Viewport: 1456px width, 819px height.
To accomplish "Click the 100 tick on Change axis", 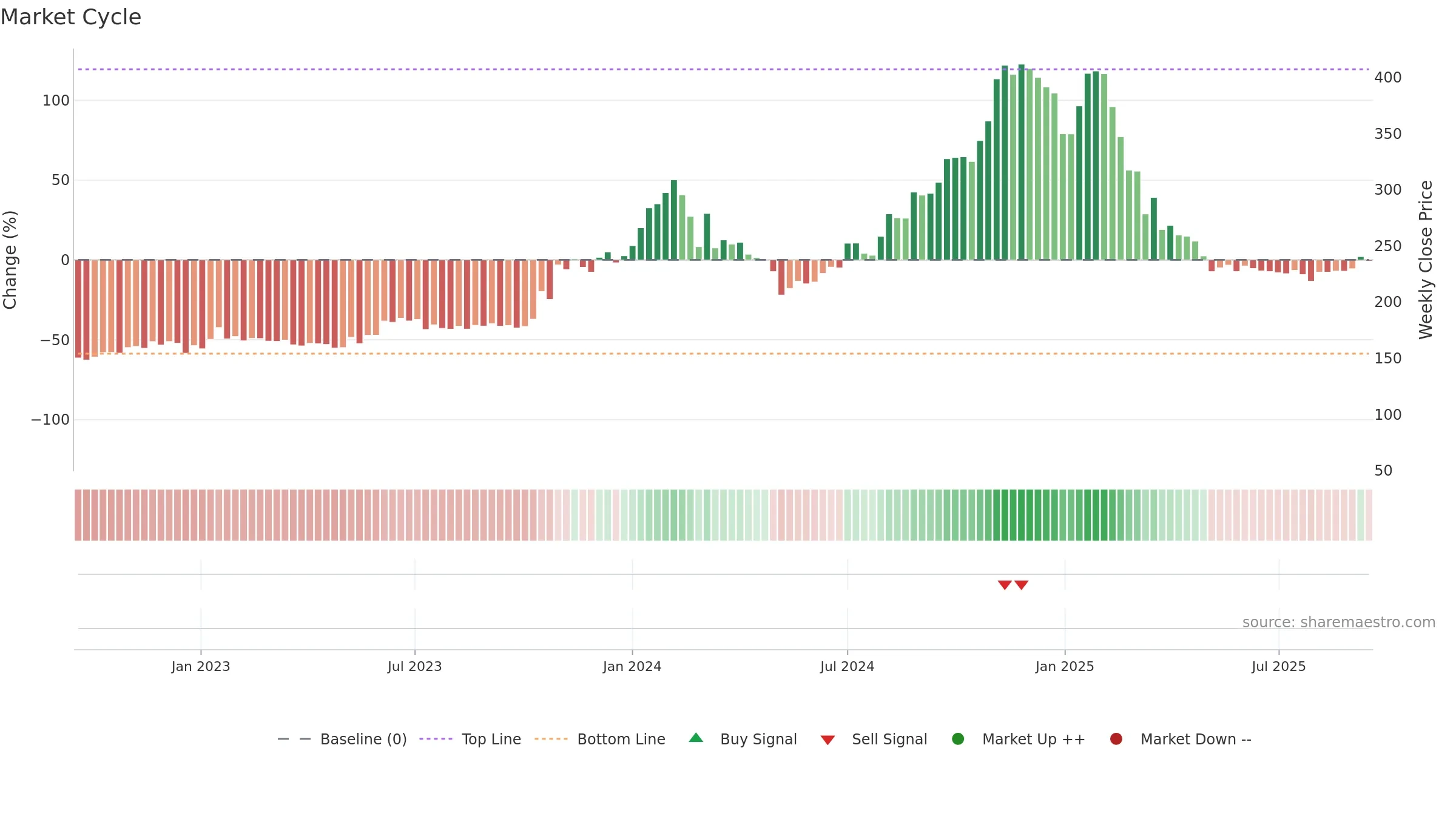I will [x=56, y=101].
